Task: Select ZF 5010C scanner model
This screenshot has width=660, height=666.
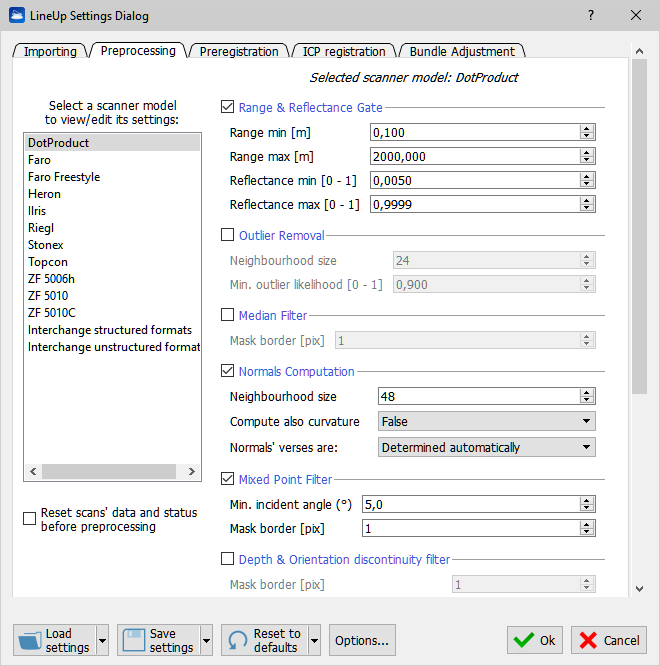Action: pyautogui.click(x=112, y=313)
